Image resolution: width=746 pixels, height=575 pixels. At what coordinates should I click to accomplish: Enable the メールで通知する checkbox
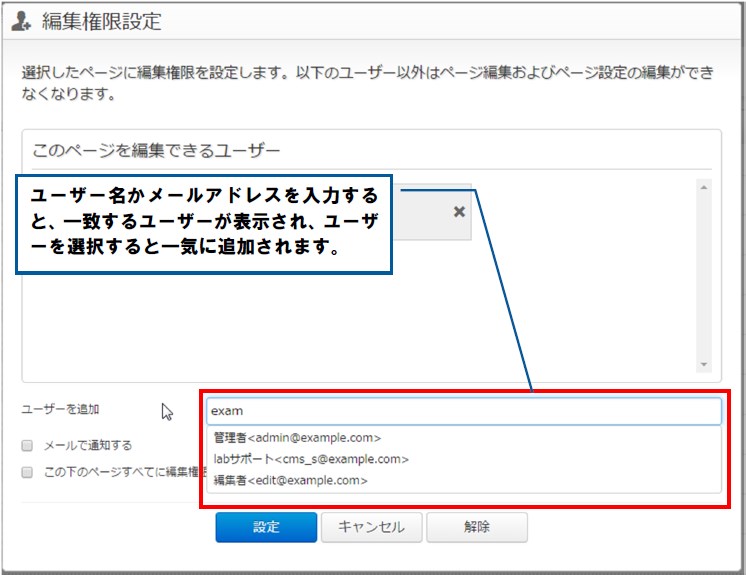click(27, 446)
